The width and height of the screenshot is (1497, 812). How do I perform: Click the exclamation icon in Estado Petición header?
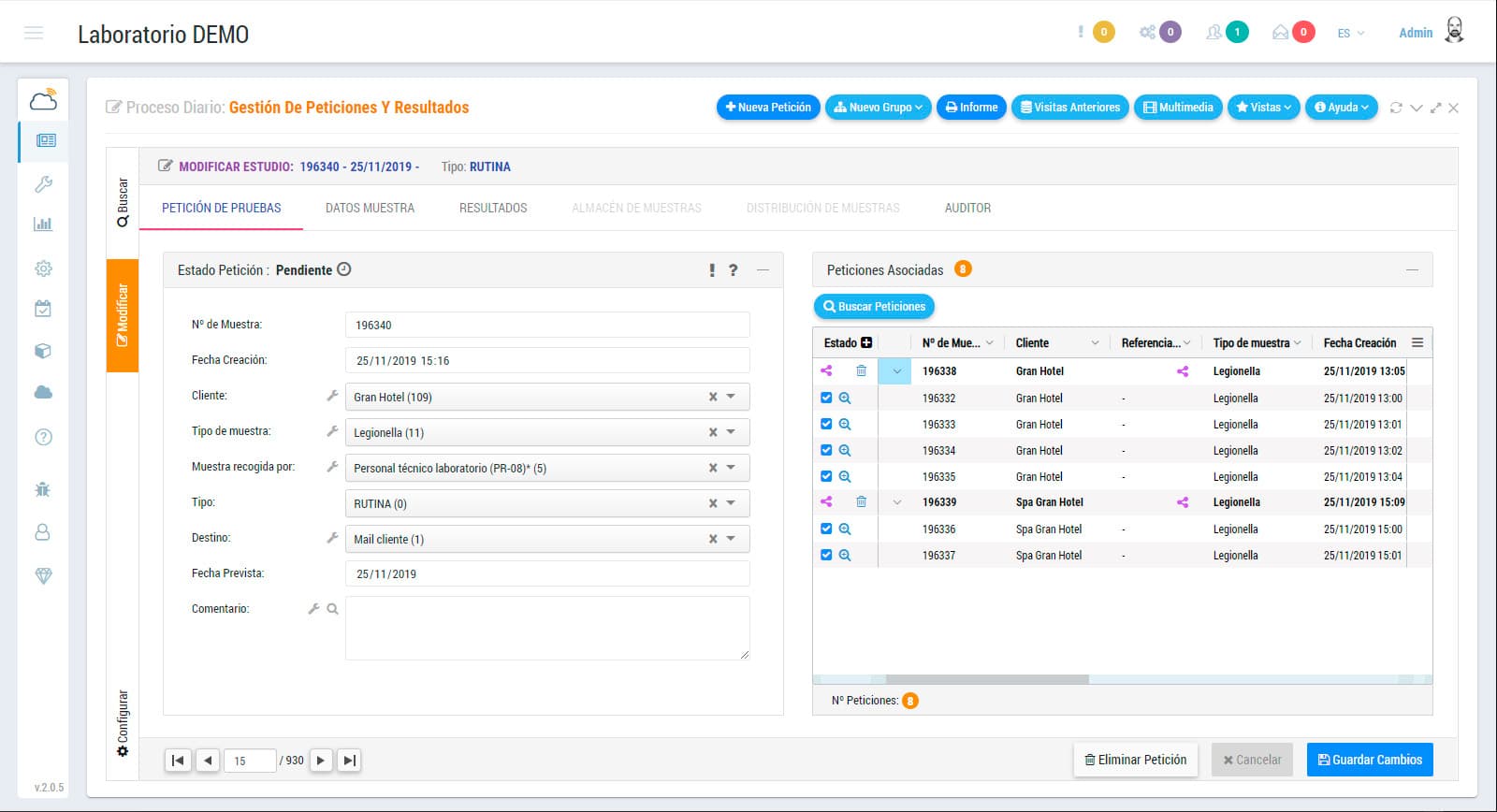coord(712,270)
